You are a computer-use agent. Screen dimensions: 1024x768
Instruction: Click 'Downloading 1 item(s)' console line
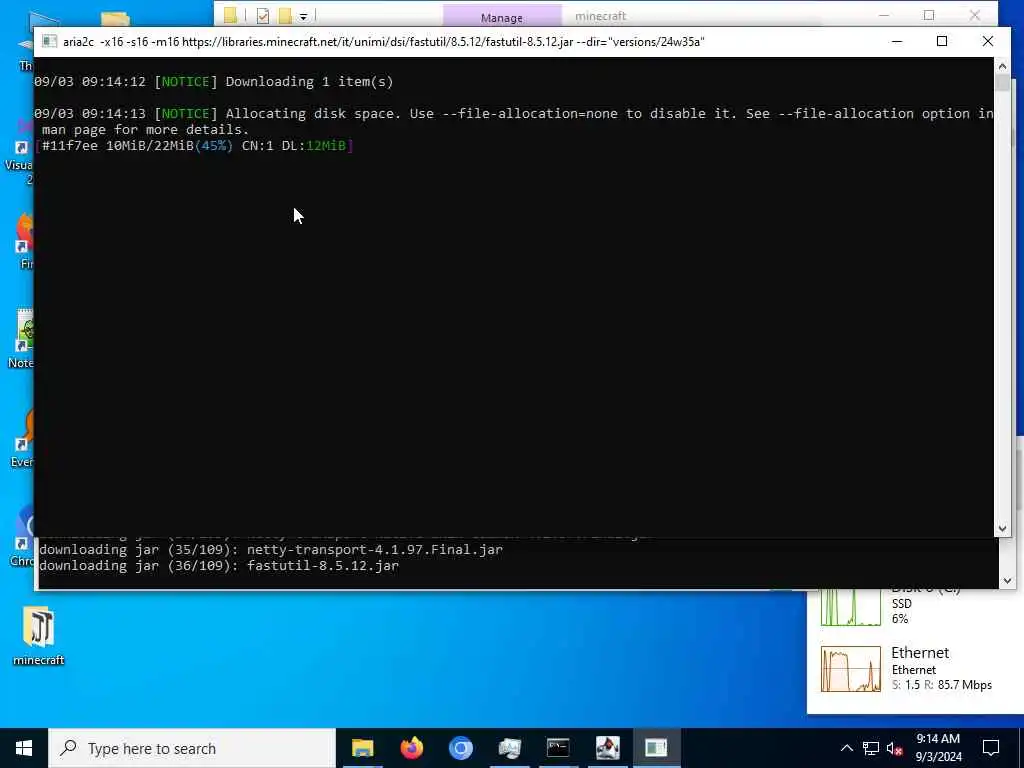tap(310, 82)
